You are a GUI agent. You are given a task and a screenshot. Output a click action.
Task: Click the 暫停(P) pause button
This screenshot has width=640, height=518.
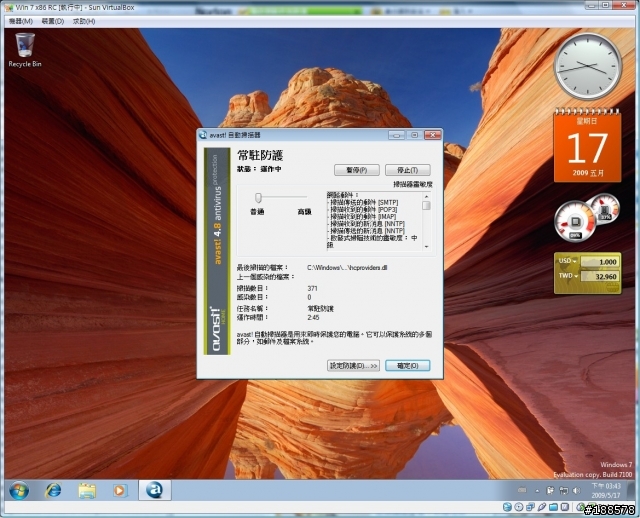coord(357,170)
